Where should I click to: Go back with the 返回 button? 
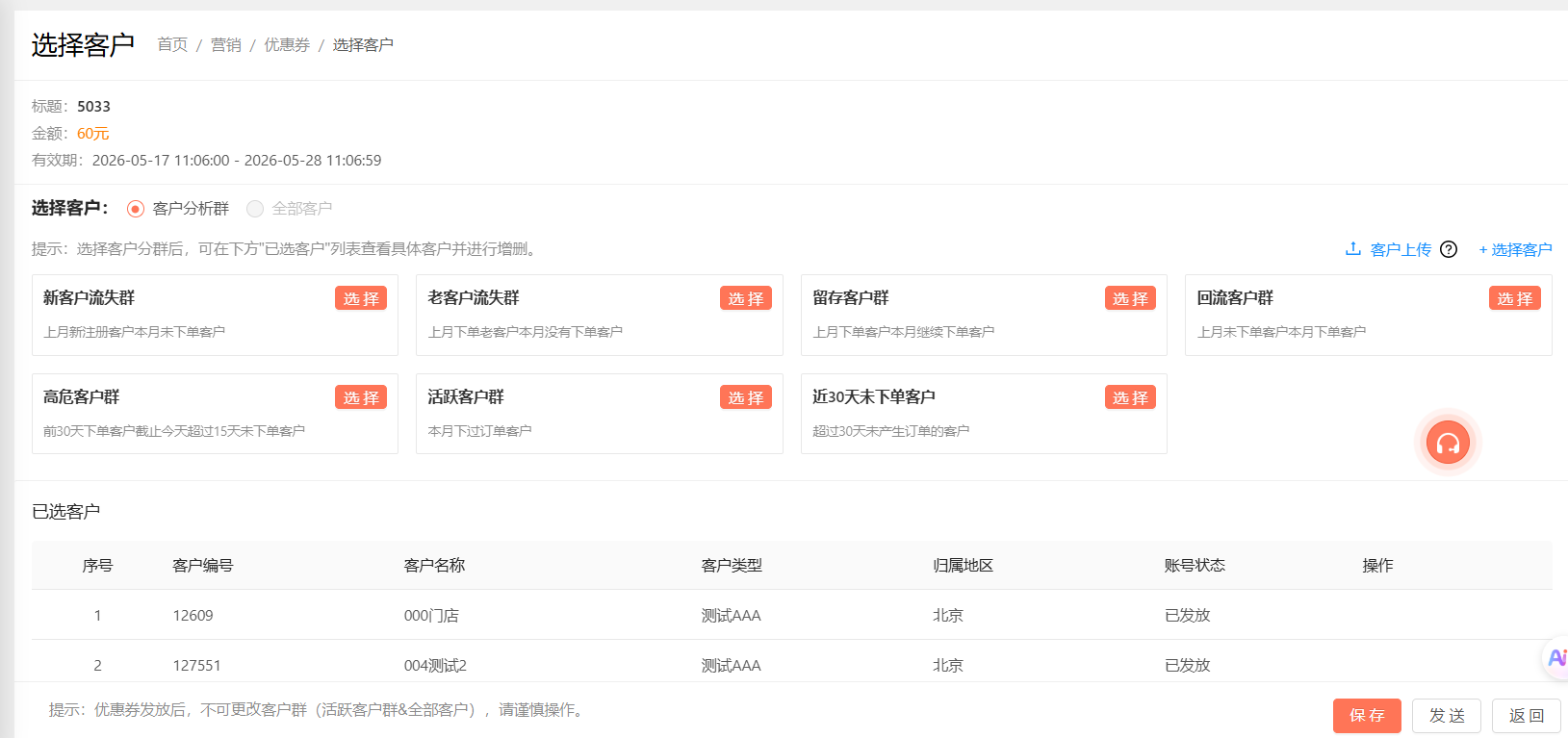pos(1527,716)
